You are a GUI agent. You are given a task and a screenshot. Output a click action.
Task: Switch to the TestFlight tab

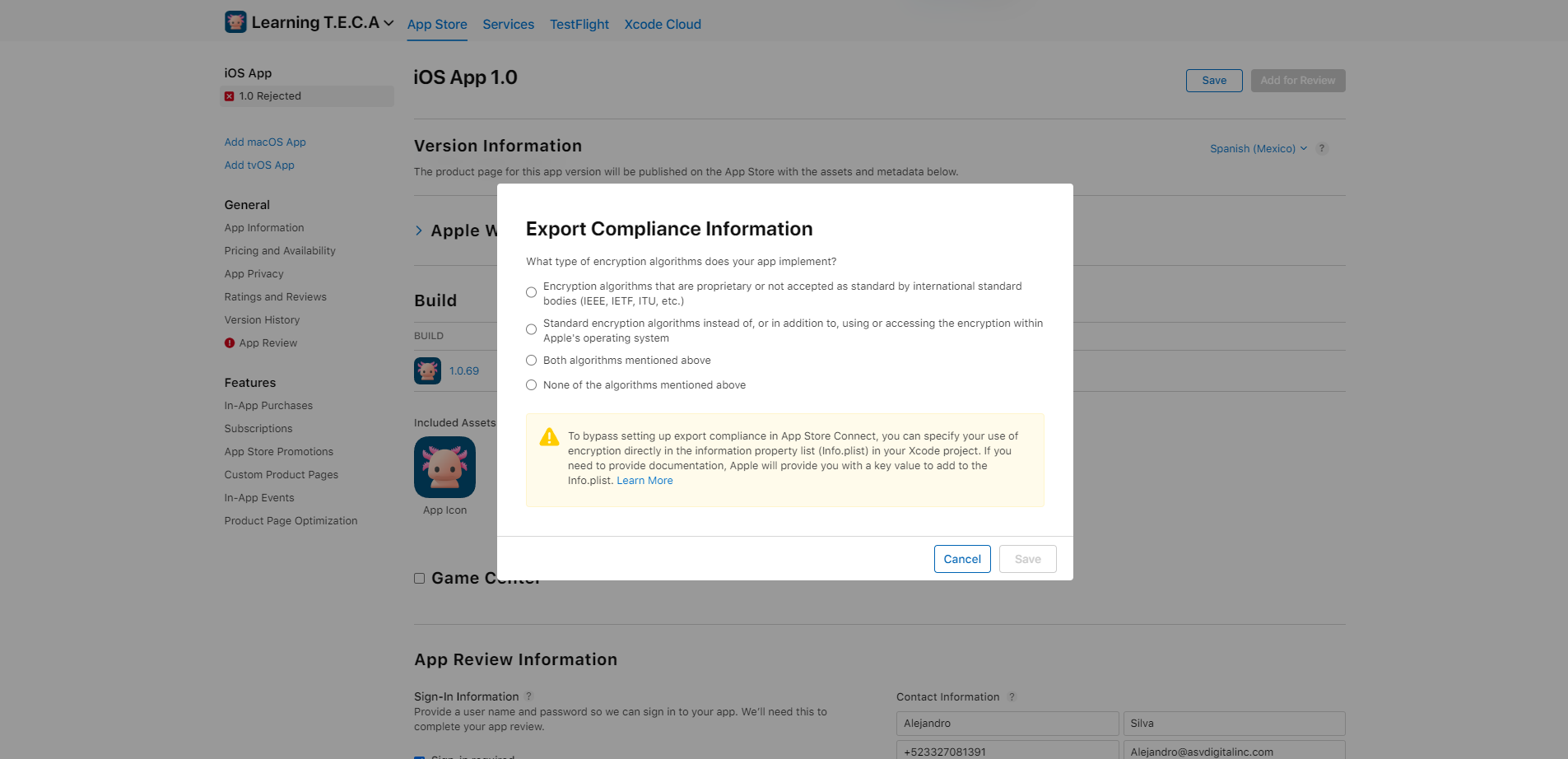[579, 25]
